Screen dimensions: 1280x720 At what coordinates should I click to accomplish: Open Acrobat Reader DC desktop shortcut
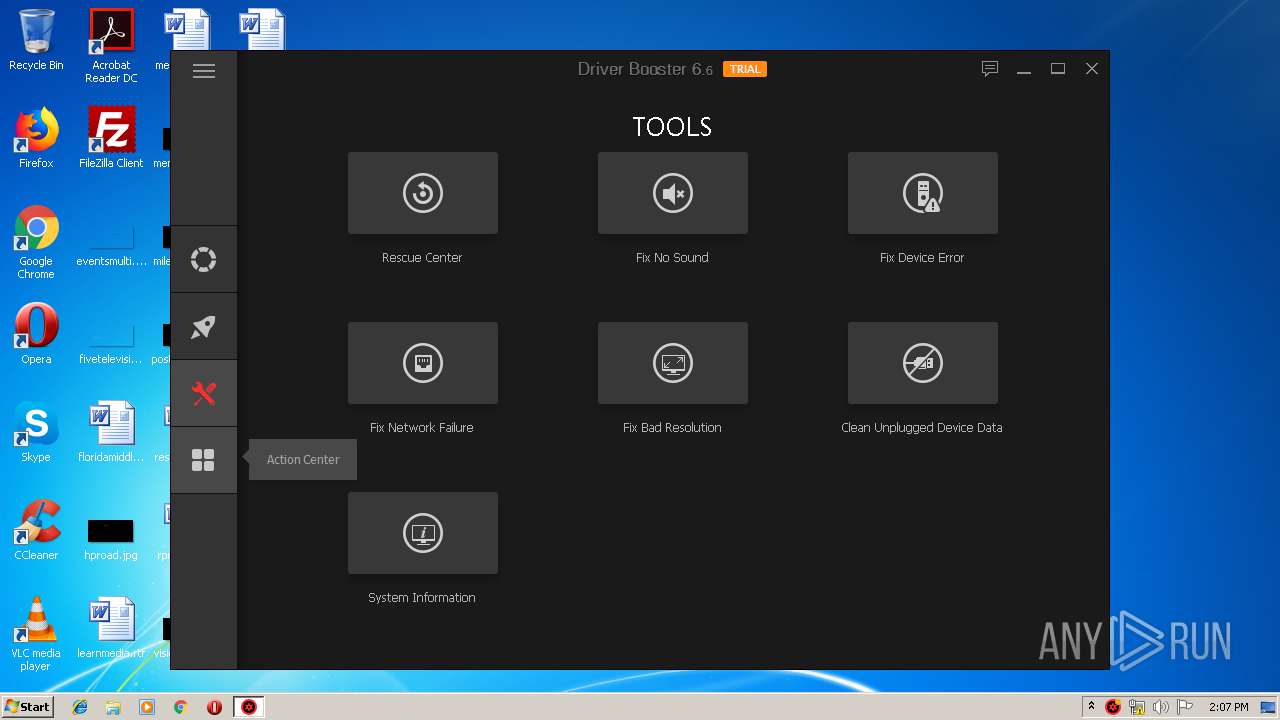coord(111,46)
